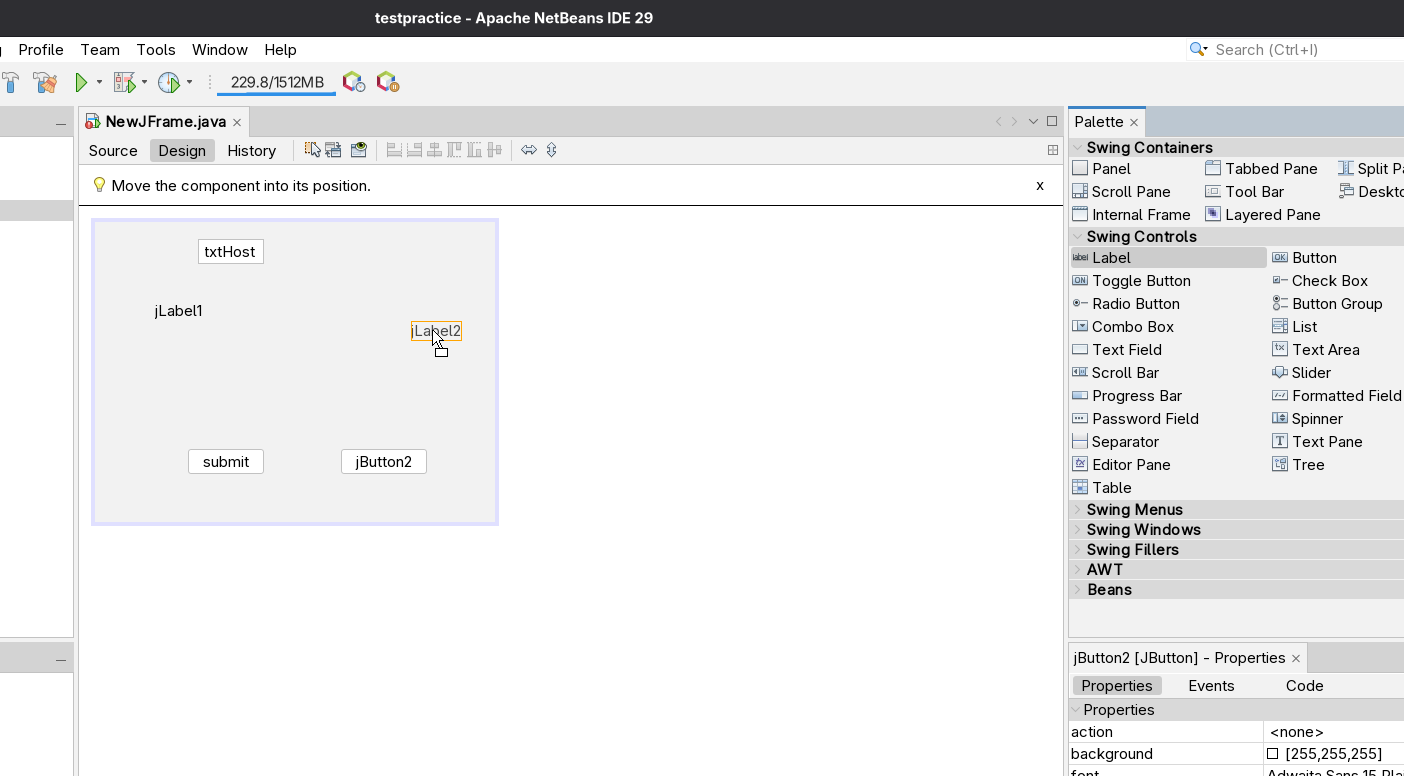Click the background color swatch for jButton2
The image size is (1404, 776).
tap(1271, 753)
